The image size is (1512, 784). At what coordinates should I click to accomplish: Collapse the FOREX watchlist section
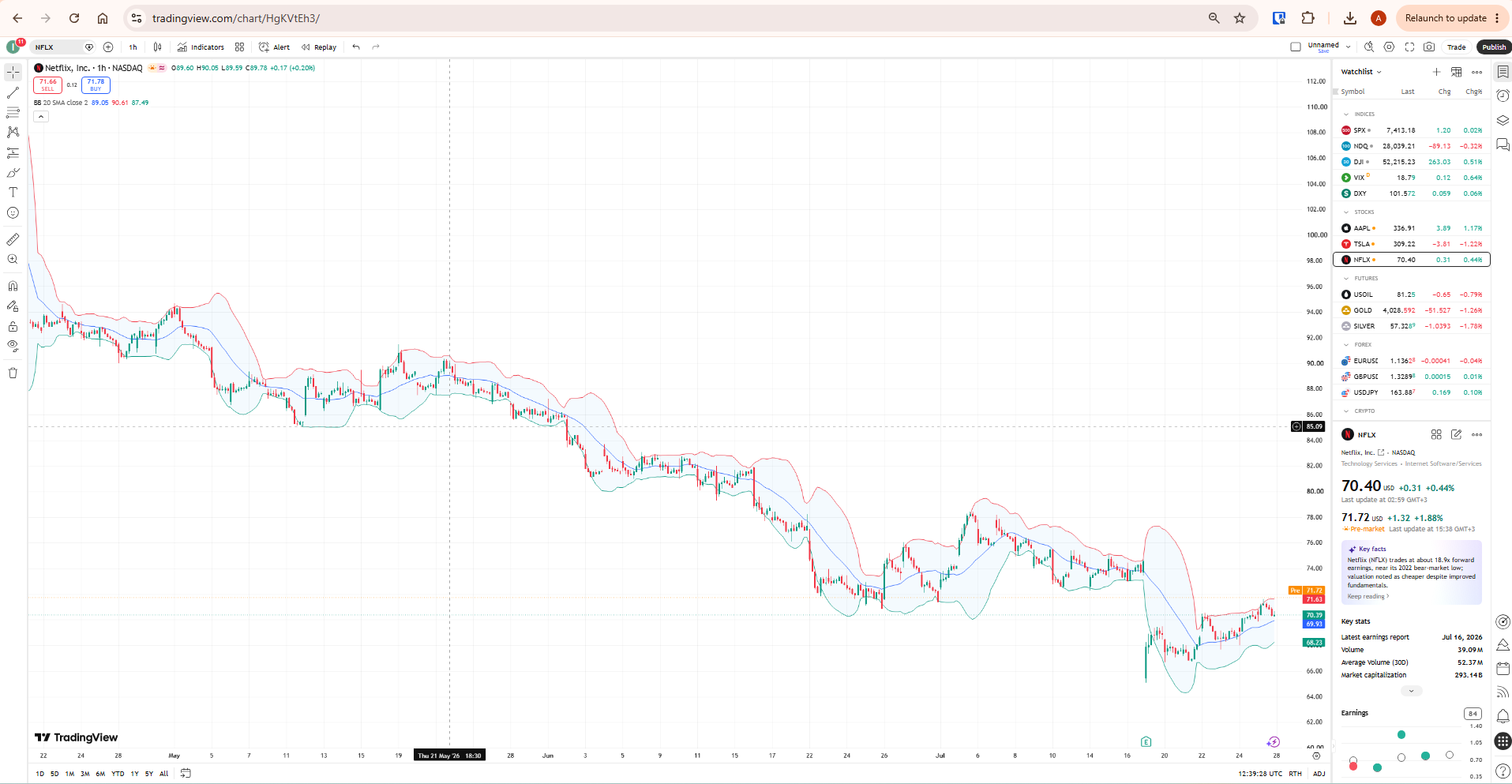pos(1346,345)
